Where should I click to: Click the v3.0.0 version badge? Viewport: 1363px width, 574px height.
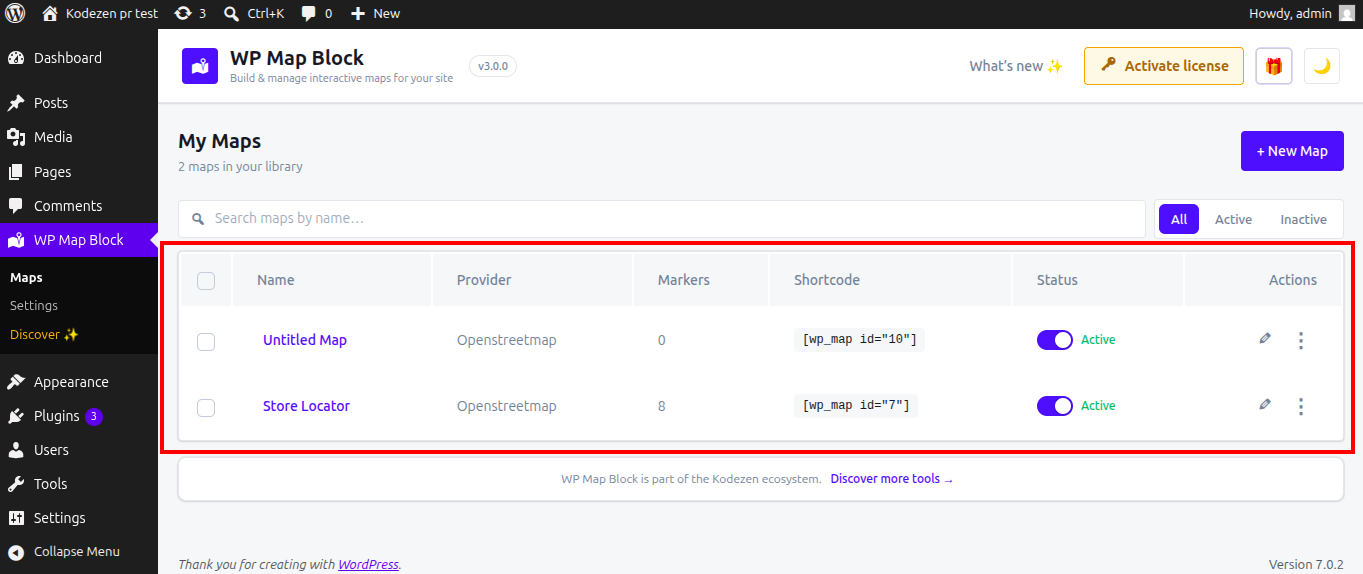point(493,66)
